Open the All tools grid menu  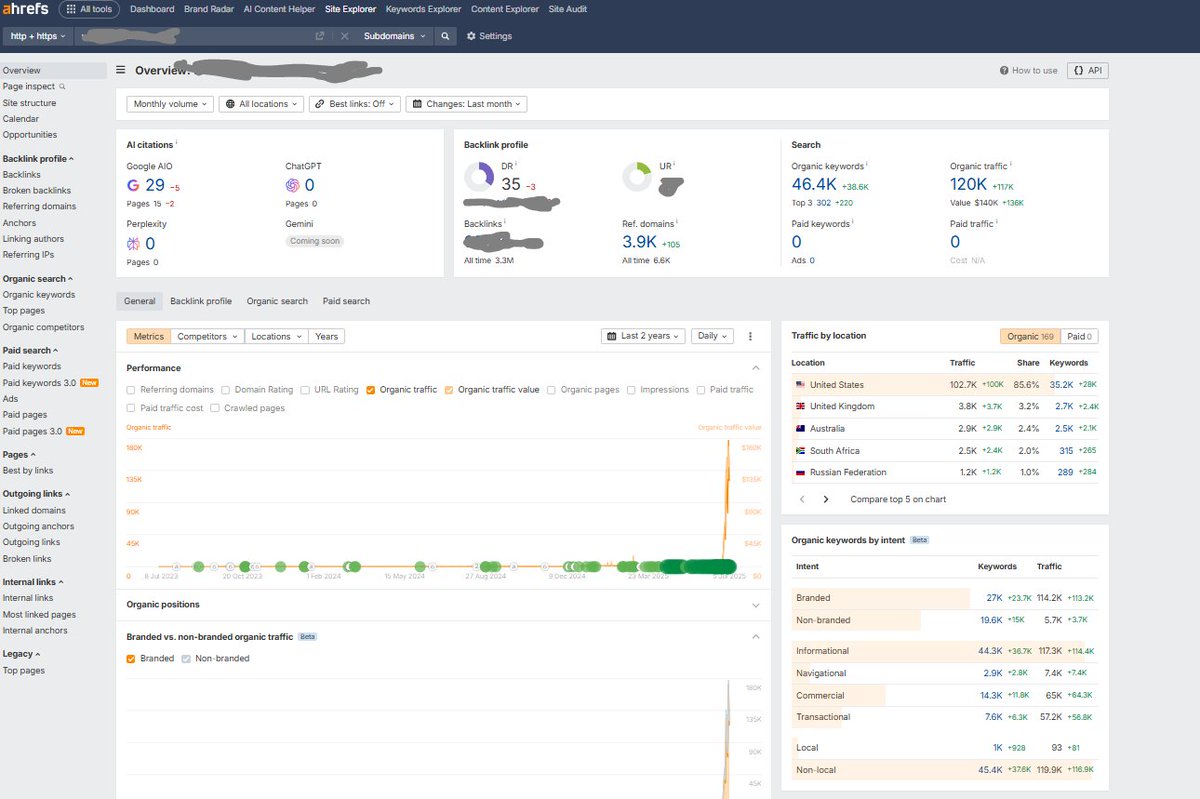tap(88, 9)
